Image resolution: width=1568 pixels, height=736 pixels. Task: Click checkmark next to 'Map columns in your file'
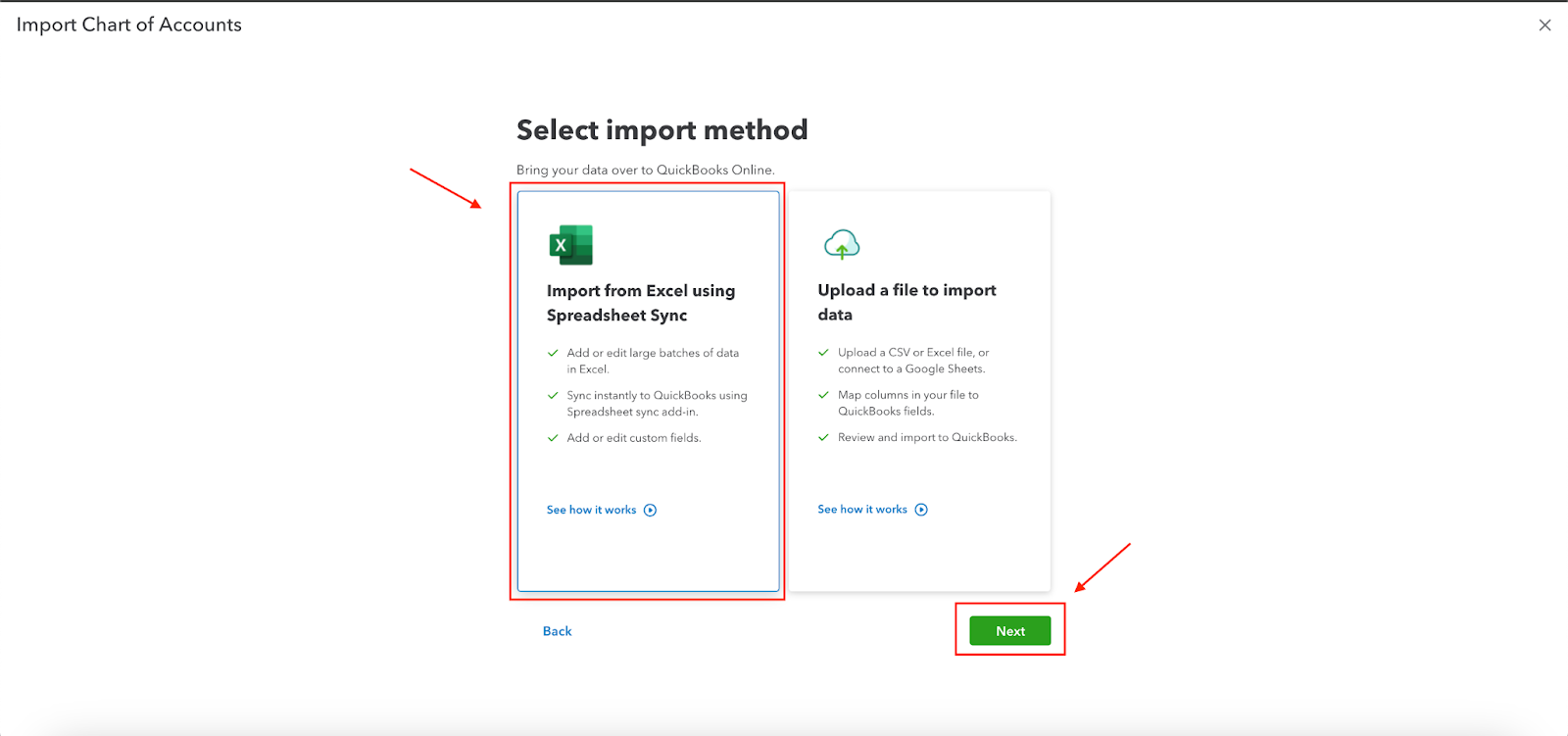point(823,395)
